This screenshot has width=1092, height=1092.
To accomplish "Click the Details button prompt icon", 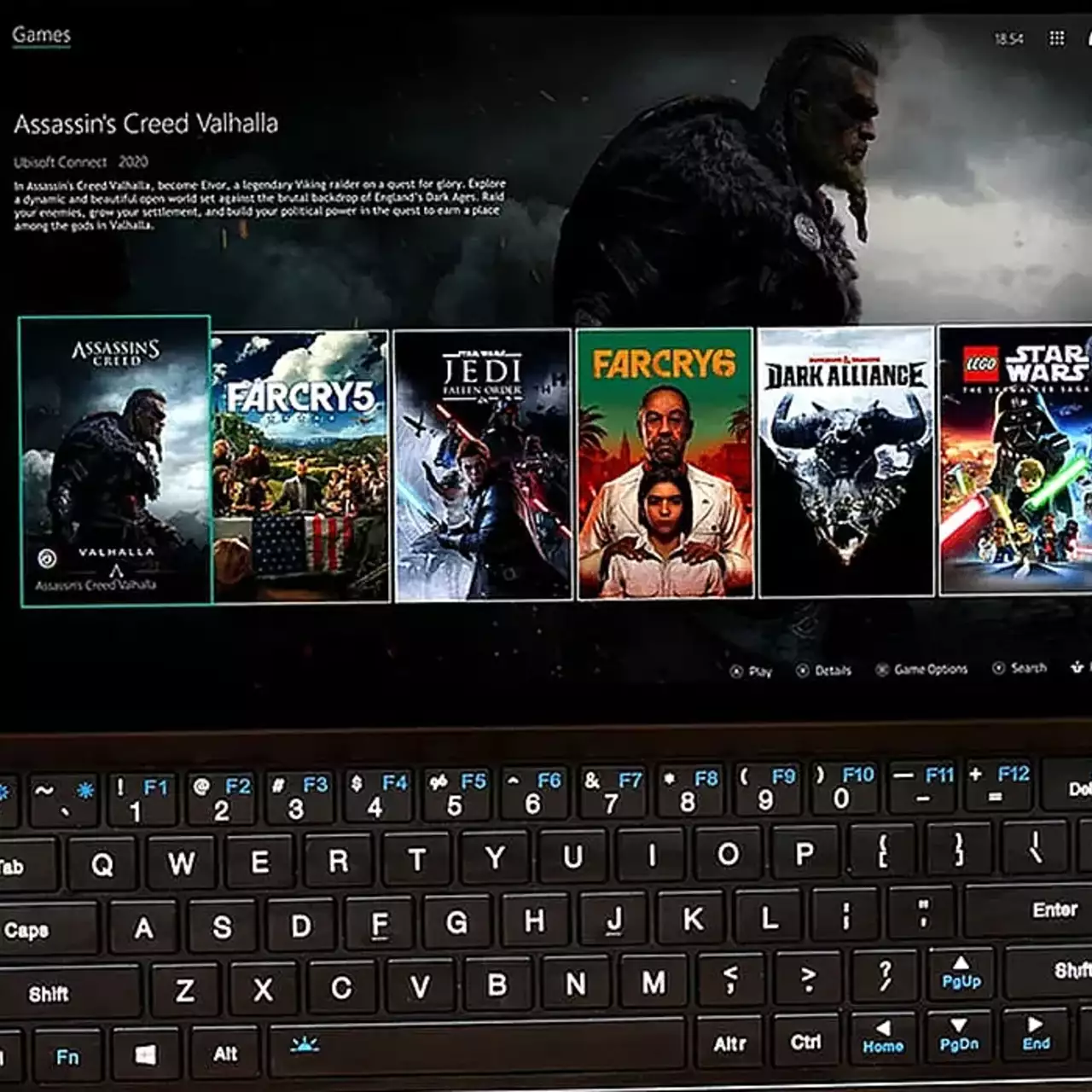I will coord(802,671).
